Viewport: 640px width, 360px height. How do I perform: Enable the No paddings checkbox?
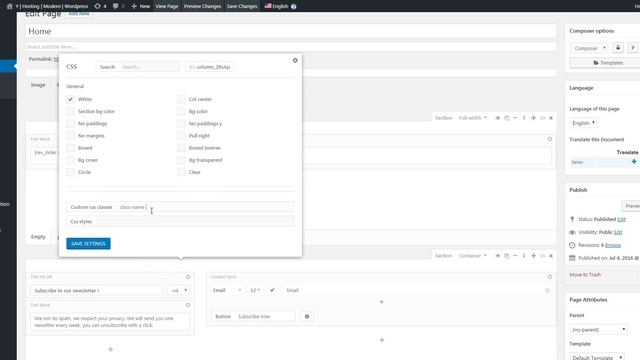(x=71, y=124)
